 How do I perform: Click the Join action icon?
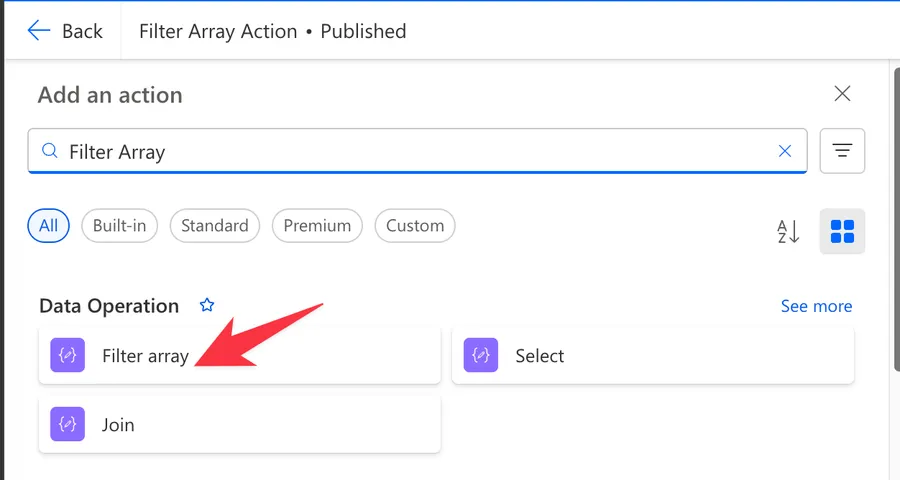pyautogui.click(x=67, y=425)
